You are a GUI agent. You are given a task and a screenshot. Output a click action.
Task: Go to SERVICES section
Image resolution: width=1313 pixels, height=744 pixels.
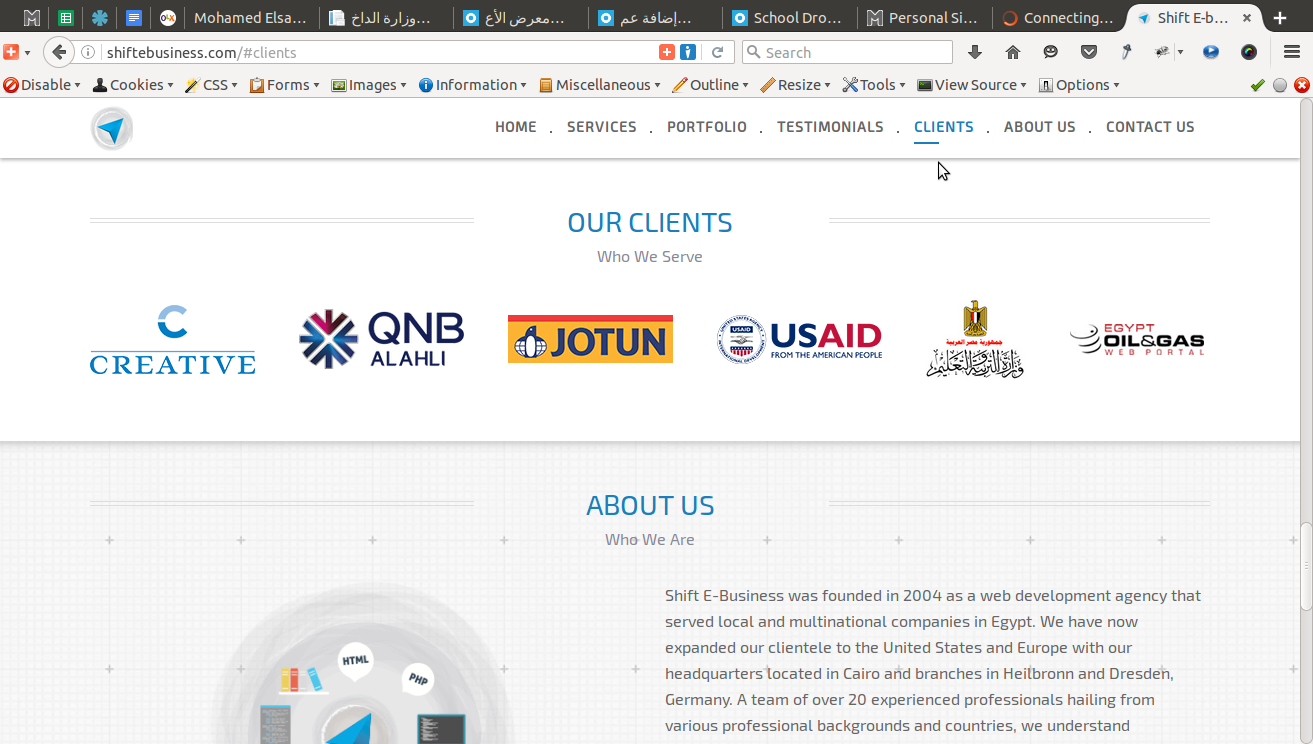pyautogui.click(x=602, y=127)
